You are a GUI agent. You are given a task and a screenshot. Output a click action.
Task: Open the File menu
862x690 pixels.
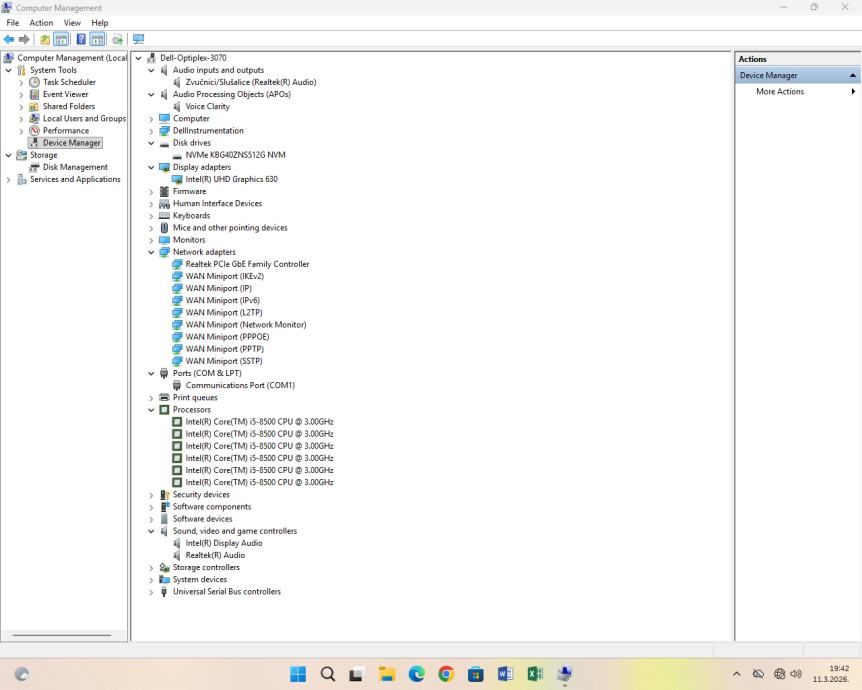13,23
